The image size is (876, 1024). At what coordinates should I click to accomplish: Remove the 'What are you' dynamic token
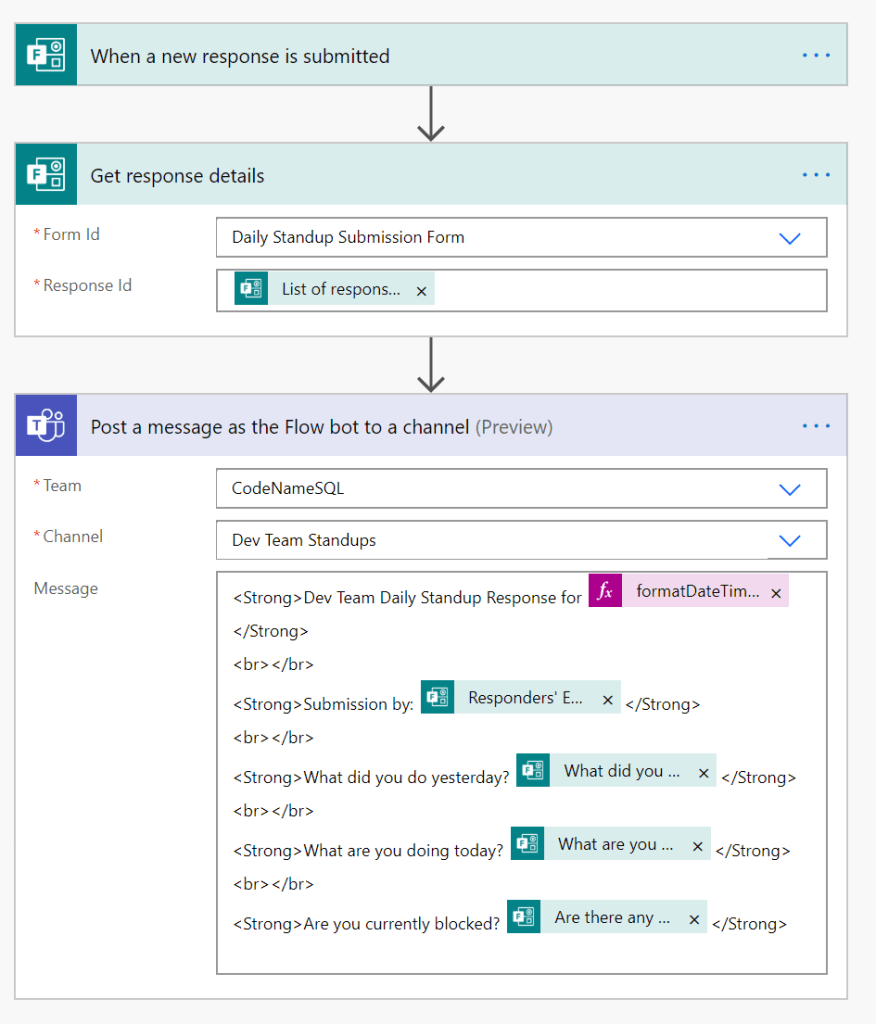tap(697, 845)
